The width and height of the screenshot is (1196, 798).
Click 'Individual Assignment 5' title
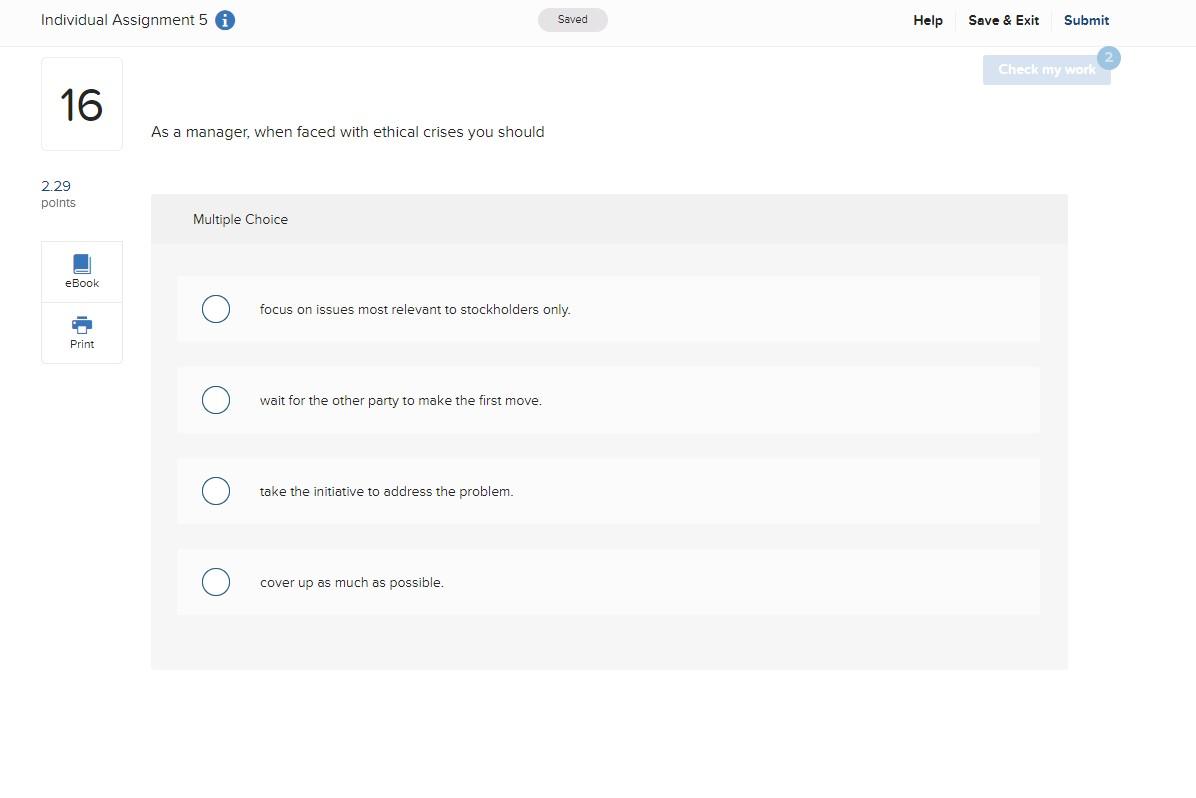(124, 20)
